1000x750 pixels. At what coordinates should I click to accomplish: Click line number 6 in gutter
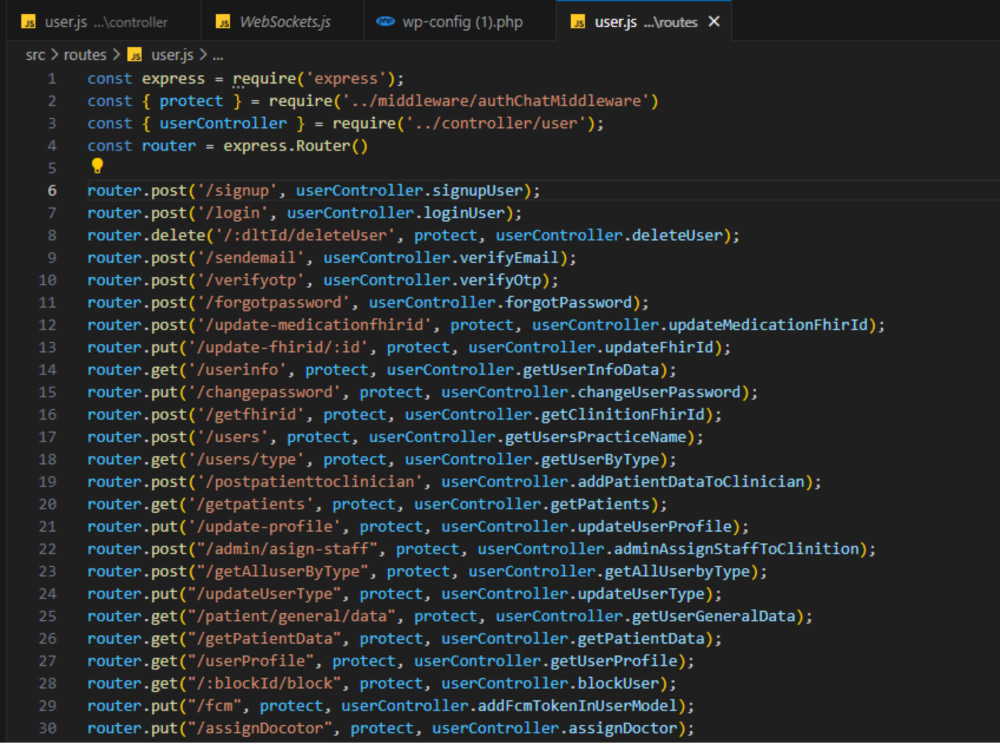[52, 191]
